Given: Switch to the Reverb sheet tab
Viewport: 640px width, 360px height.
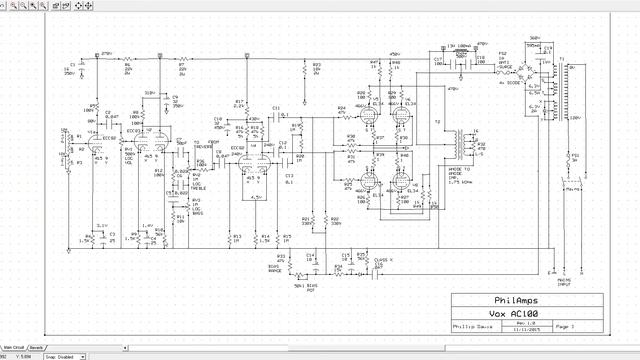Looking at the screenshot, I should (x=36, y=348).
